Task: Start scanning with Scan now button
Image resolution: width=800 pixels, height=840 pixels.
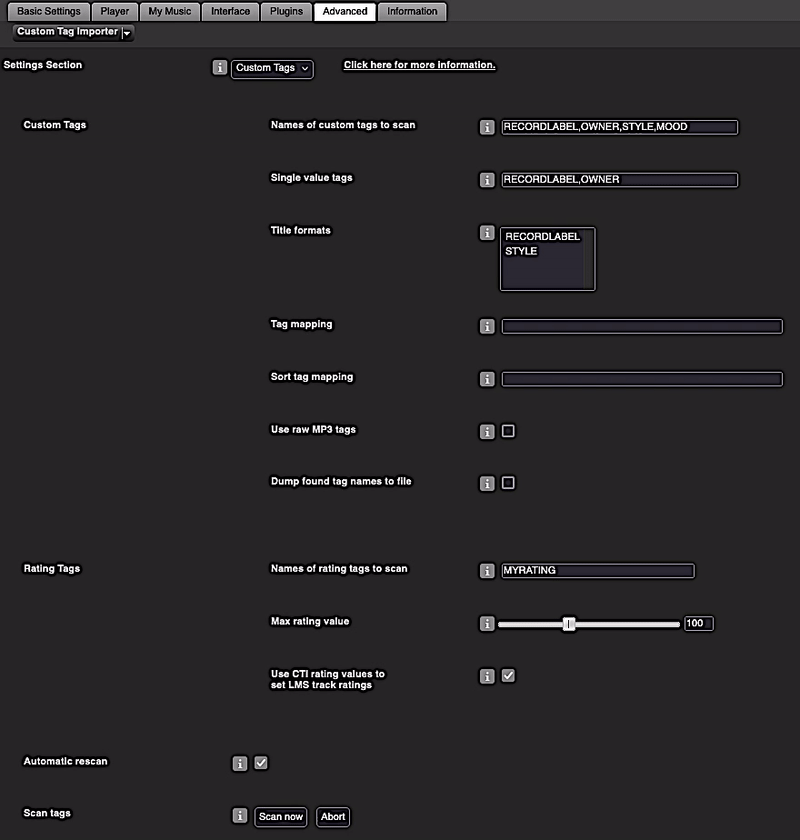Action: point(281,817)
